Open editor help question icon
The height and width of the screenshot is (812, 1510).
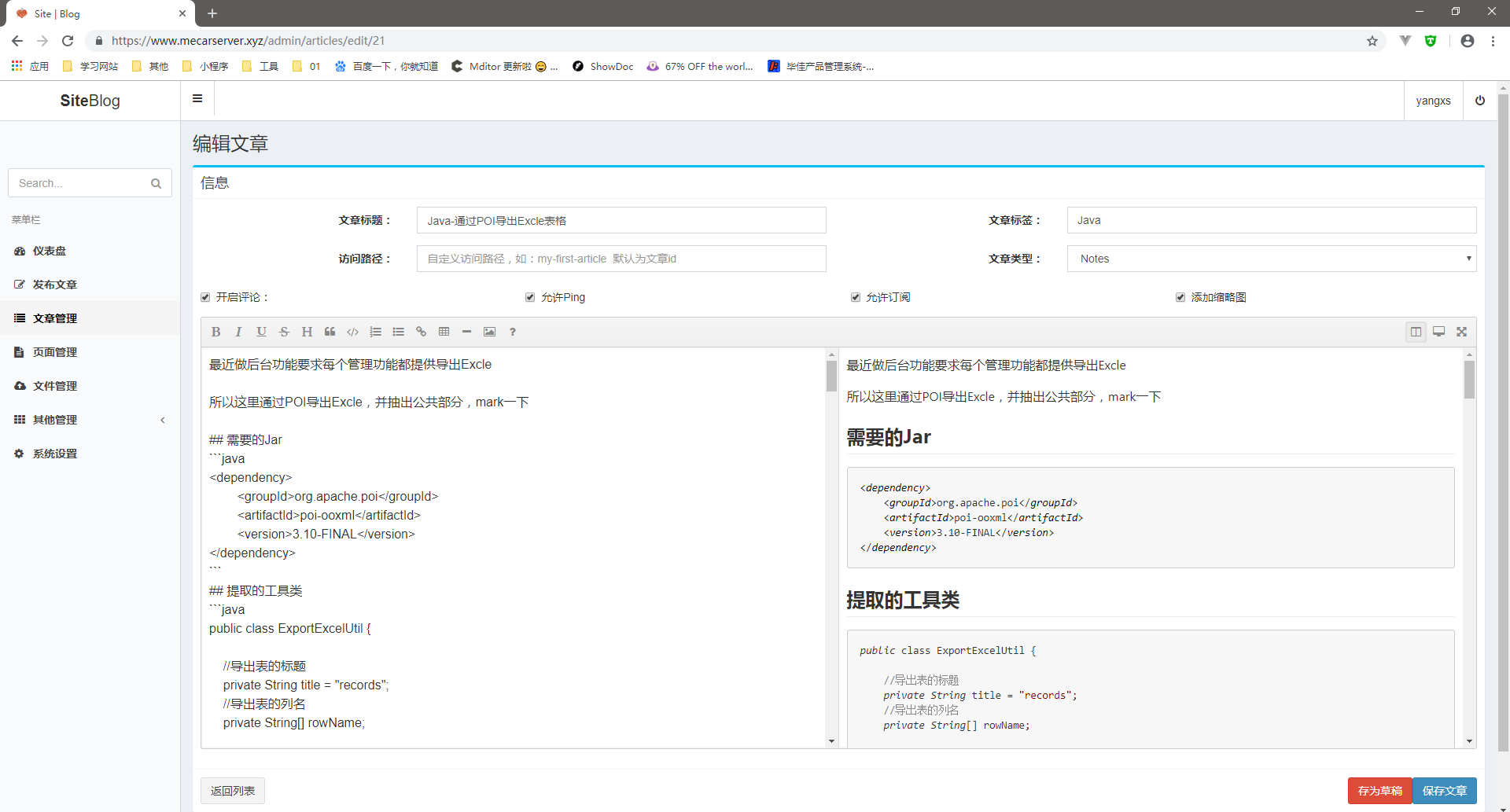point(512,332)
